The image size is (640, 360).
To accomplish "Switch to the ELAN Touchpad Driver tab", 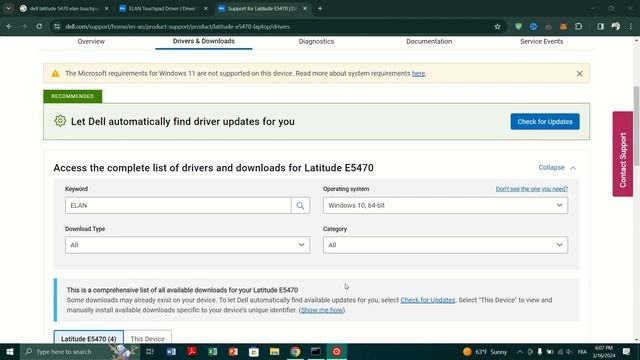I will click(163, 9).
